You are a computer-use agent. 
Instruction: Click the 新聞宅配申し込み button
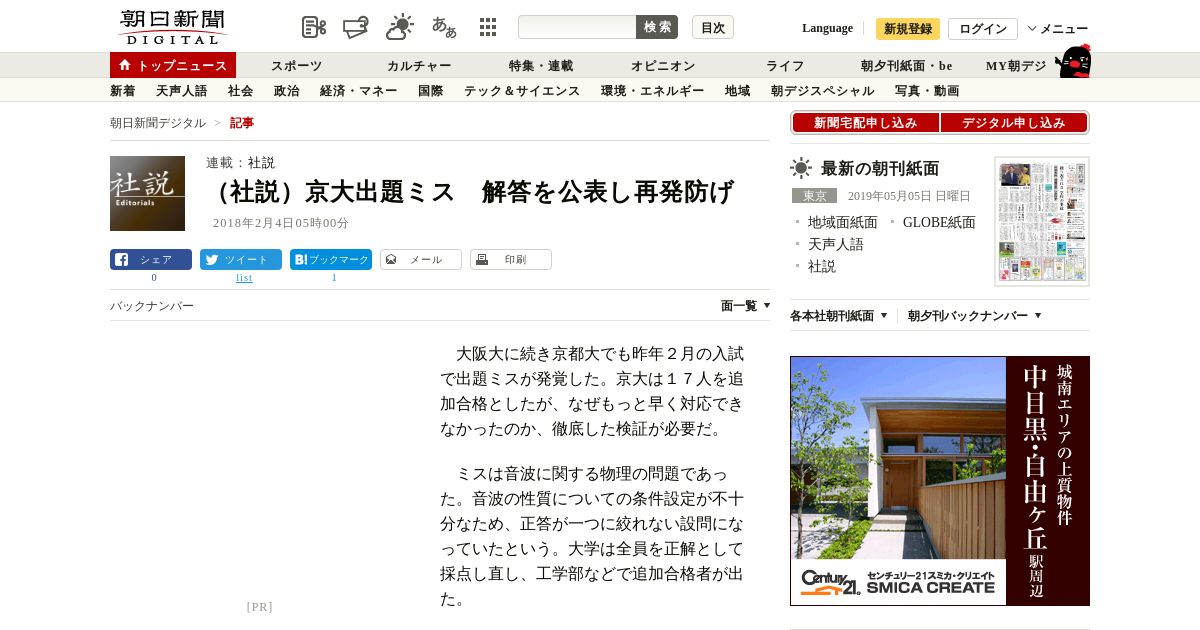[866, 123]
